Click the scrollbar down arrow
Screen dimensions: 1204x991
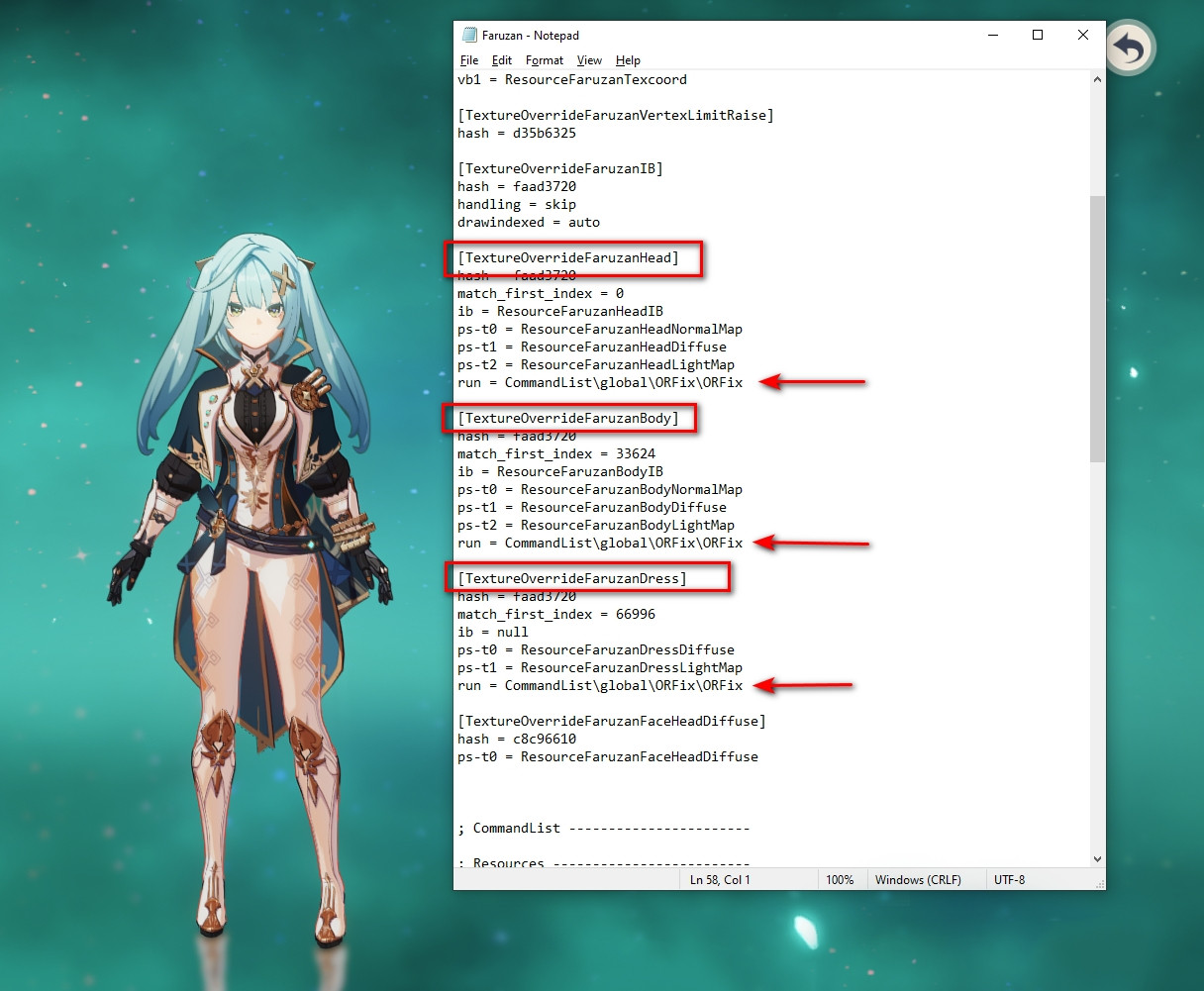(x=1097, y=859)
